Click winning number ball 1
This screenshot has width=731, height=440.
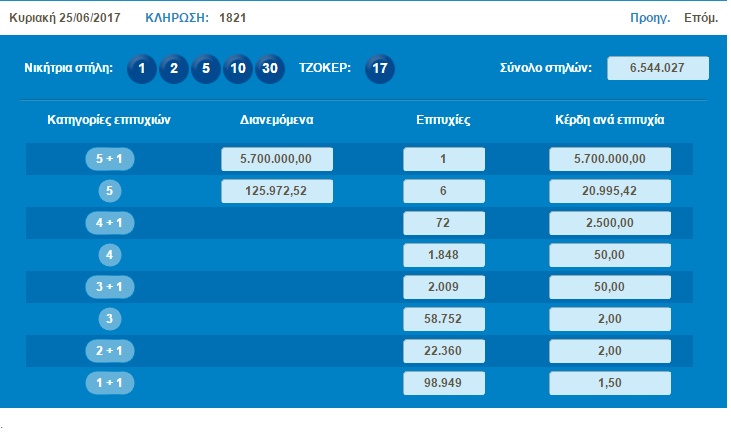tap(142, 69)
